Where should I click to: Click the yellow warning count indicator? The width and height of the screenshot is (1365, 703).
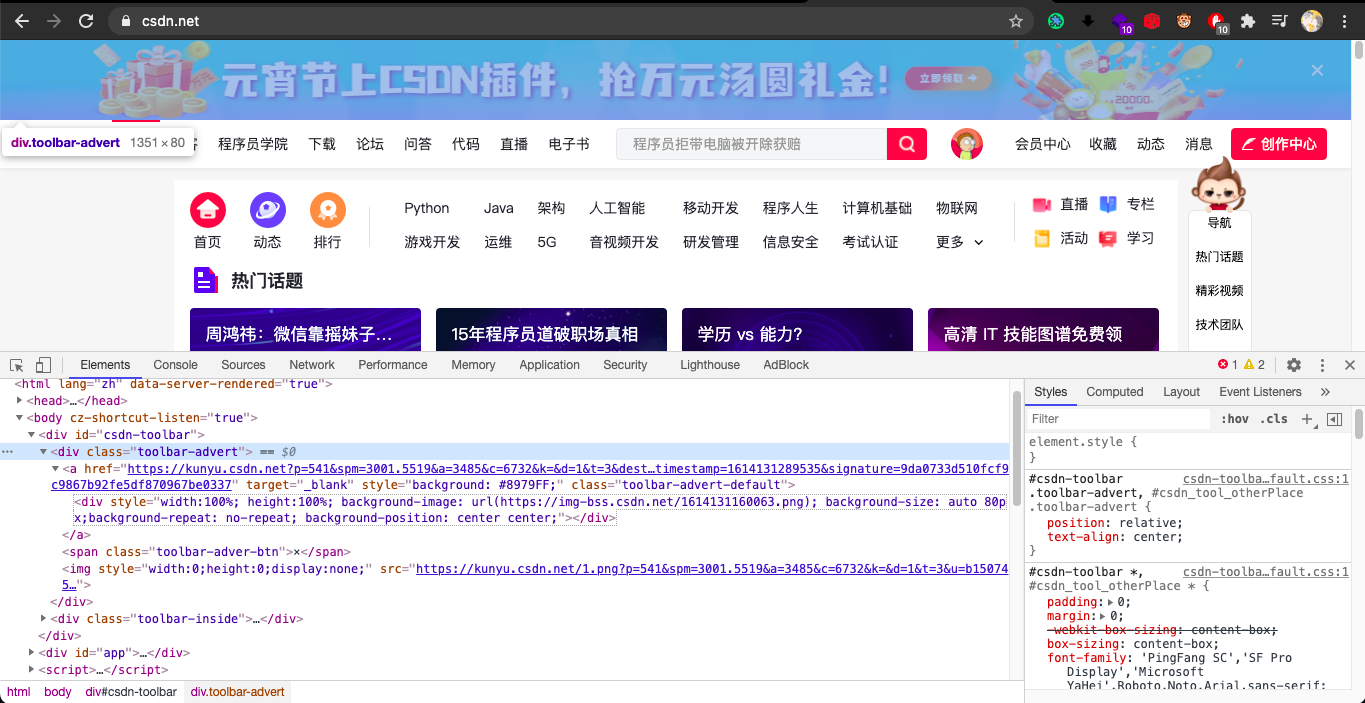(x=1255, y=365)
